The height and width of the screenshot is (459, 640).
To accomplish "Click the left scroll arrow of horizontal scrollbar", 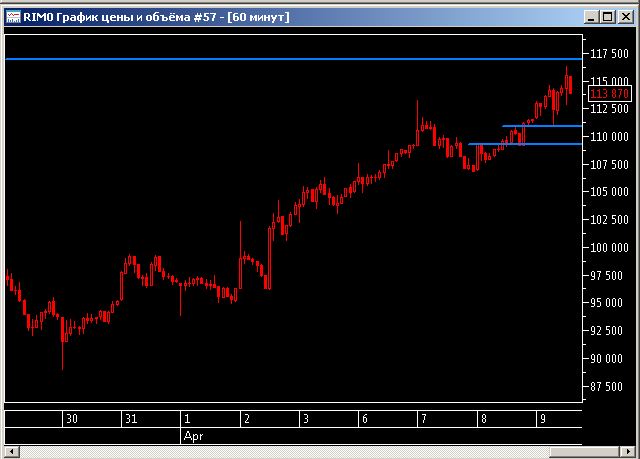I will pos(12,452).
